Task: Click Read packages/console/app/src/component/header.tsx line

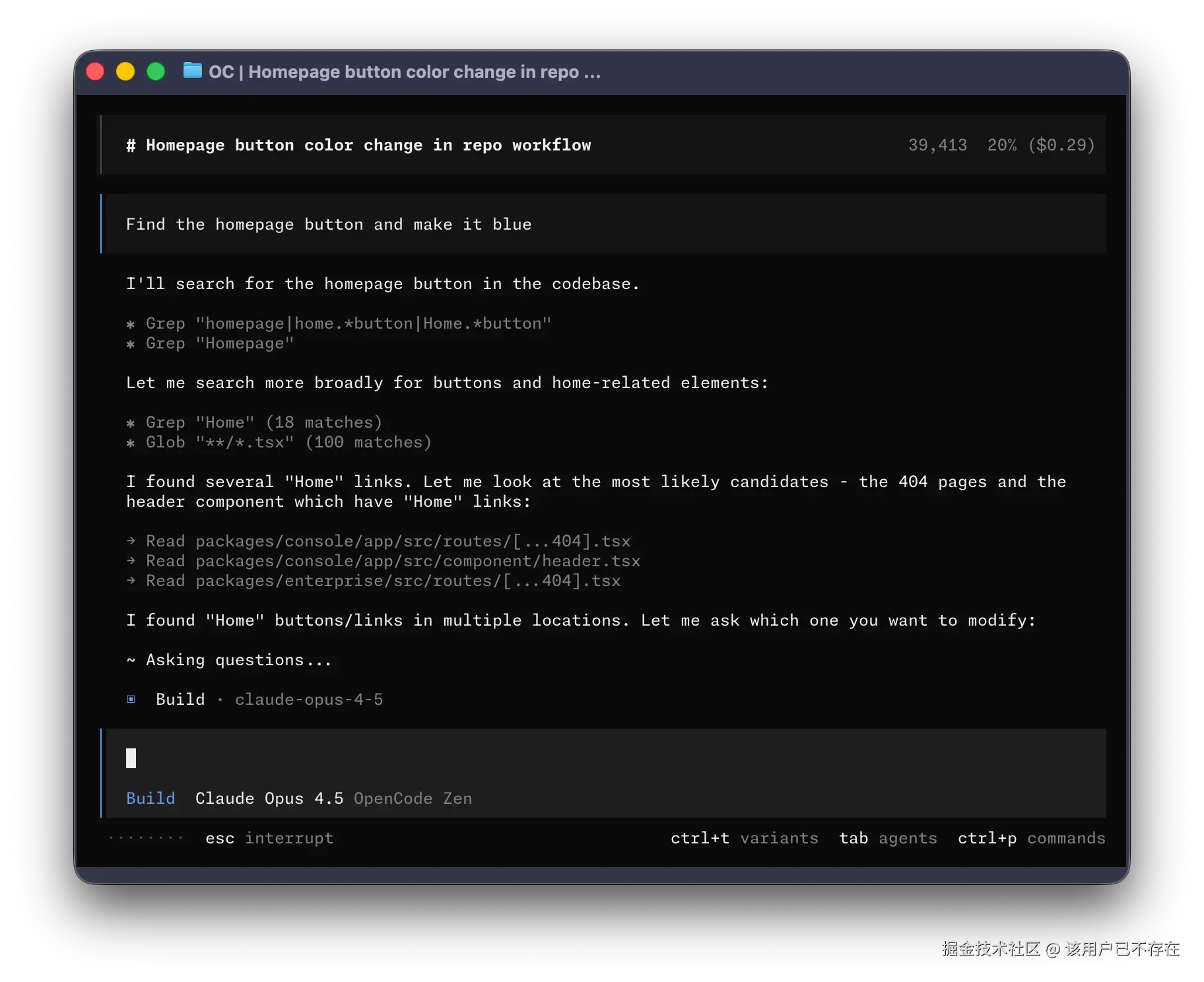Action: pos(383,561)
